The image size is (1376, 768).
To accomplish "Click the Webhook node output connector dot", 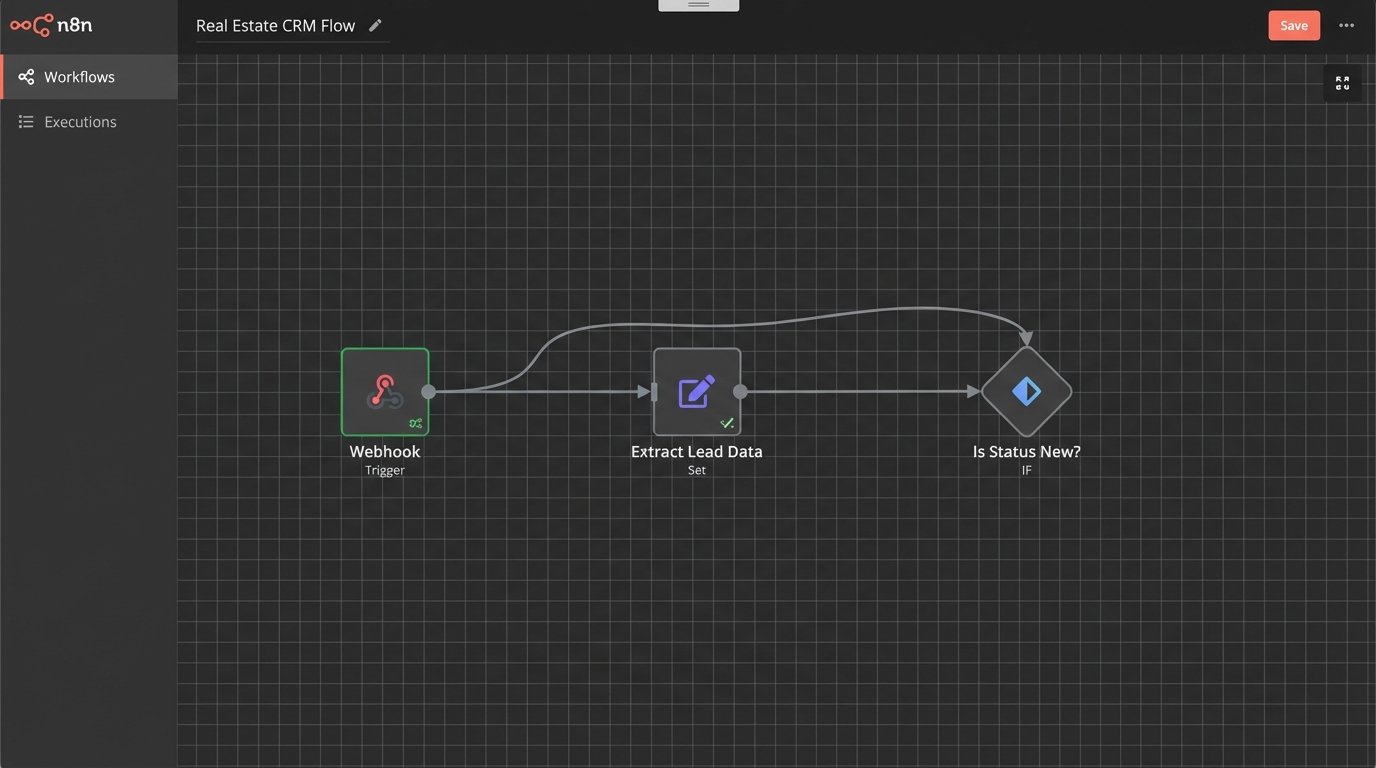I will tap(428, 392).
